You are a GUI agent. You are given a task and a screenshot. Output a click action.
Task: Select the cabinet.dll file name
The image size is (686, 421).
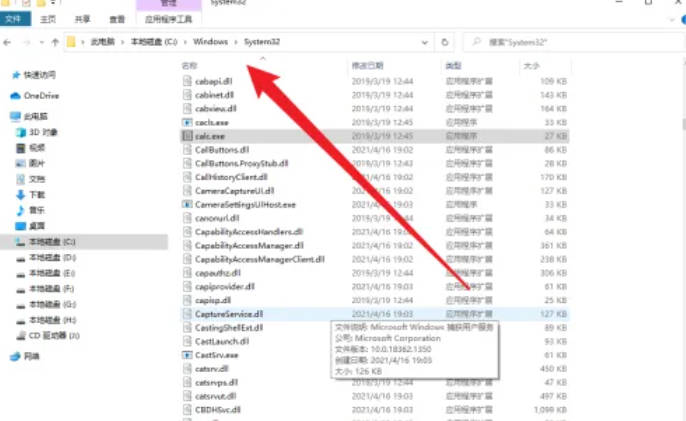pos(214,95)
